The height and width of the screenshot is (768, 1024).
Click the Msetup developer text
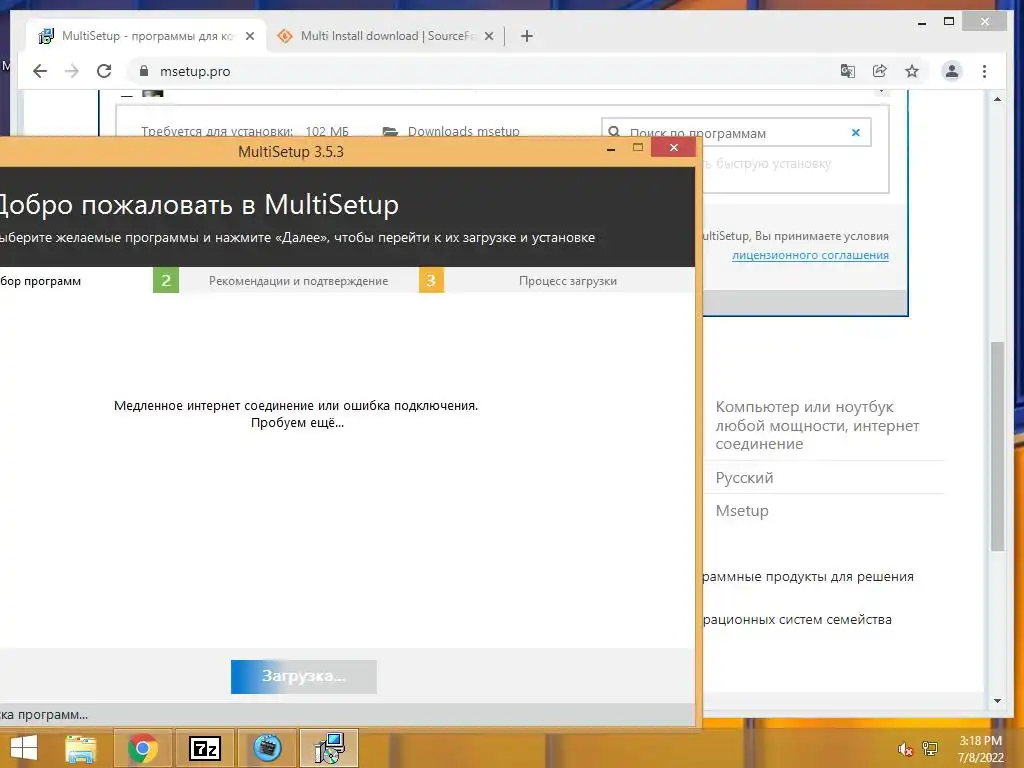point(742,511)
